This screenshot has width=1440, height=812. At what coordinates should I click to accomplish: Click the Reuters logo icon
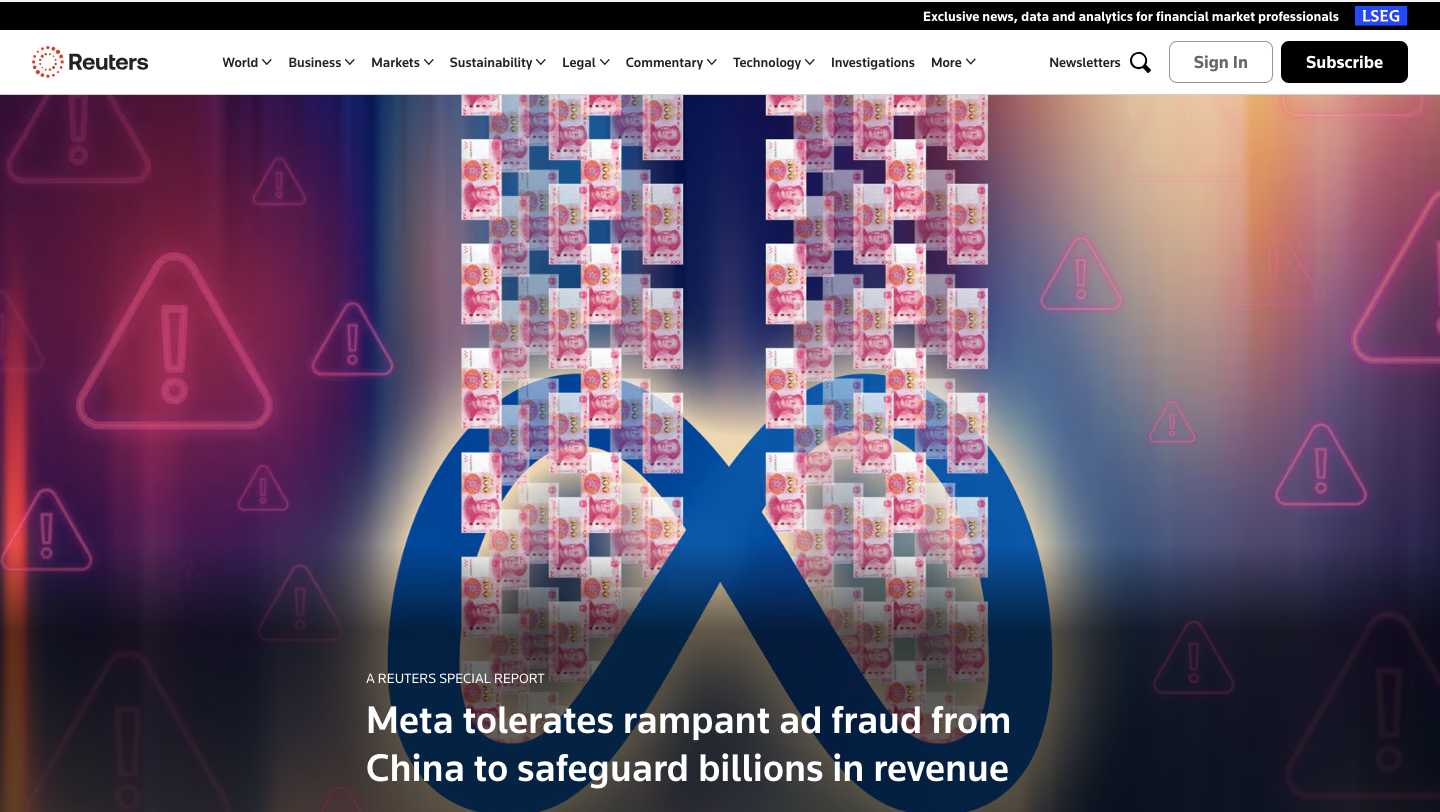[x=47, y=62]
